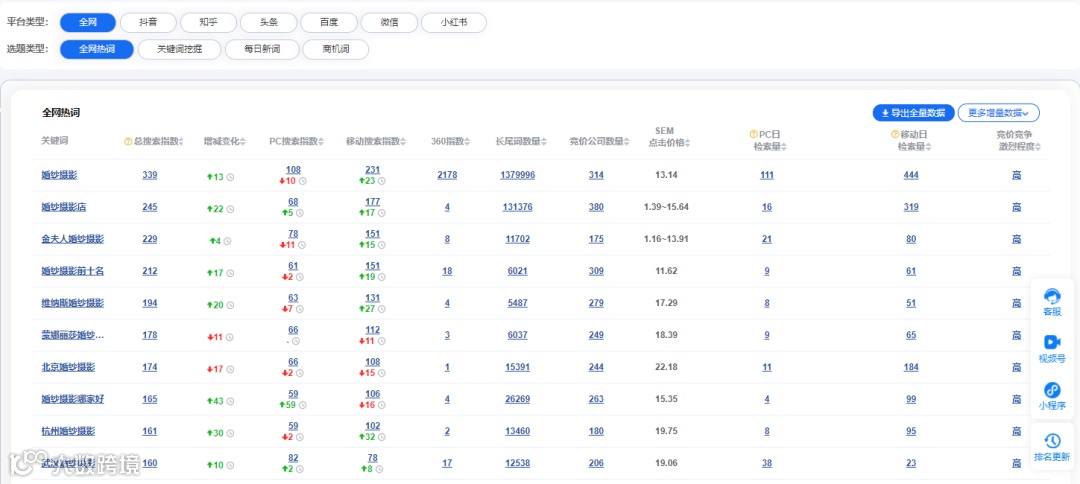Sort by PC搜索指数 column arrows
The width and height of the screenshot is (1080, 484).
[321, 142]
